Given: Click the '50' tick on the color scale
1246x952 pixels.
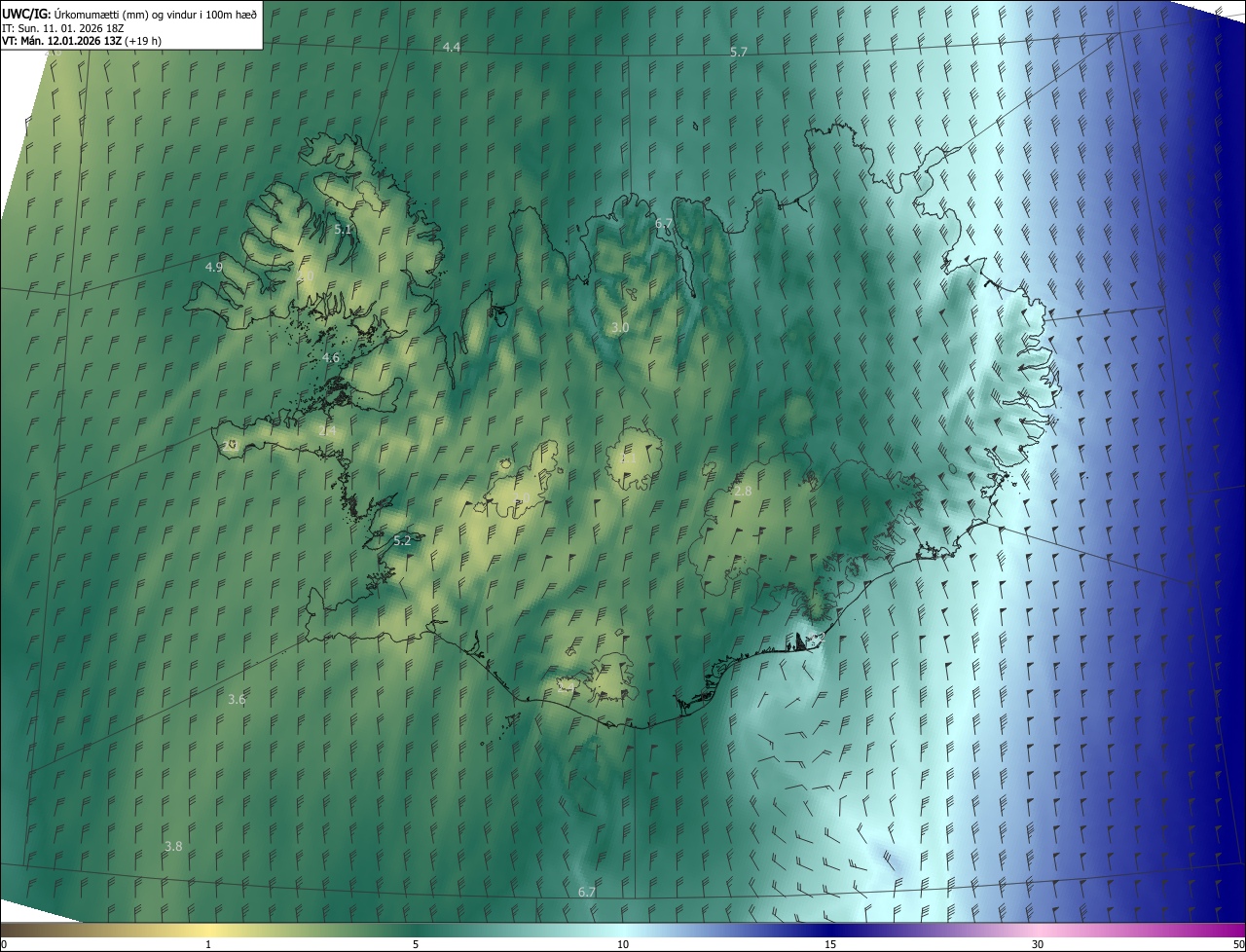Looking at the screenshot, I should click(x=1238, y=944).
